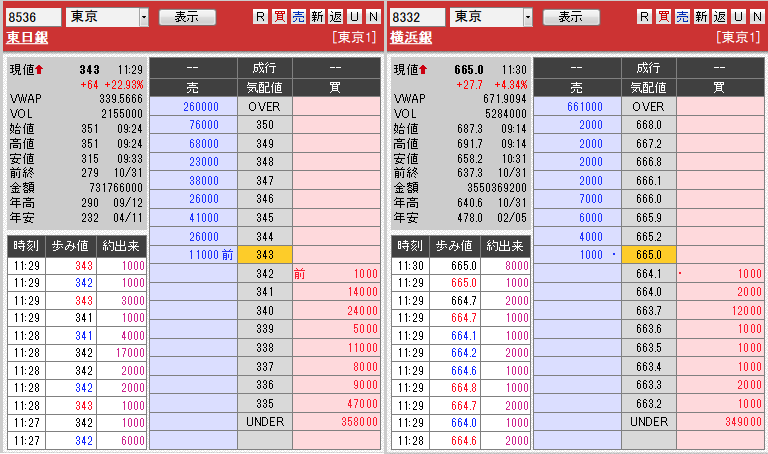Image resolution: width=768 pixels, height=454 pixels.
Task: Click the 668.0 price level
Action: (649, 125)
